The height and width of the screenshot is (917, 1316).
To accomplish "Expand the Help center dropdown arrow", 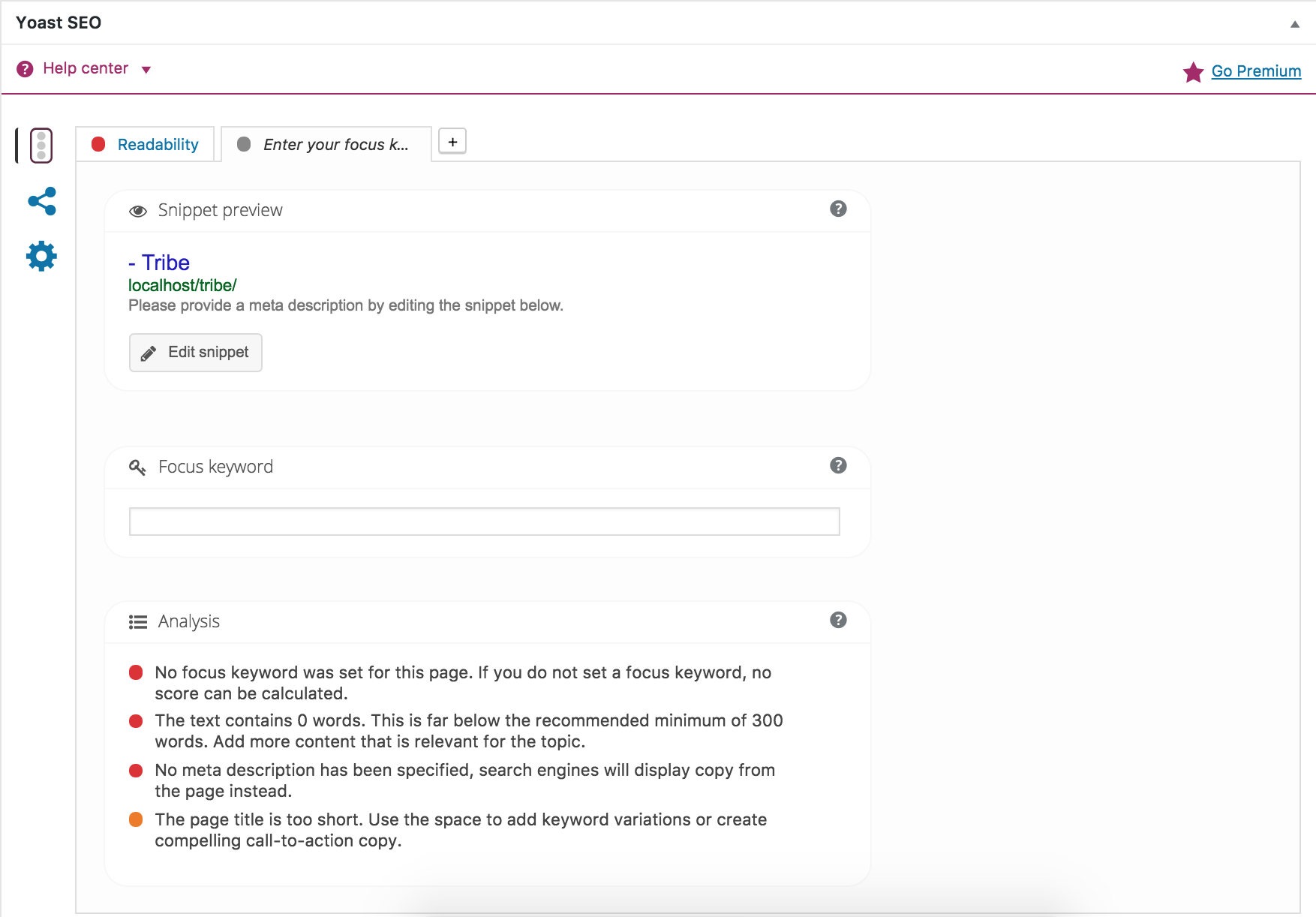I will coord(146,70).
